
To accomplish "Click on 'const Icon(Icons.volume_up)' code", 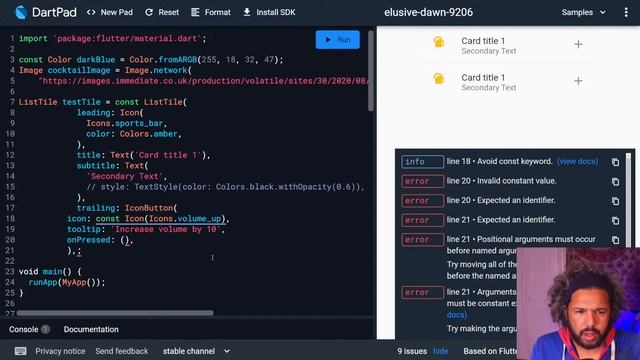I will pos(160,219).
